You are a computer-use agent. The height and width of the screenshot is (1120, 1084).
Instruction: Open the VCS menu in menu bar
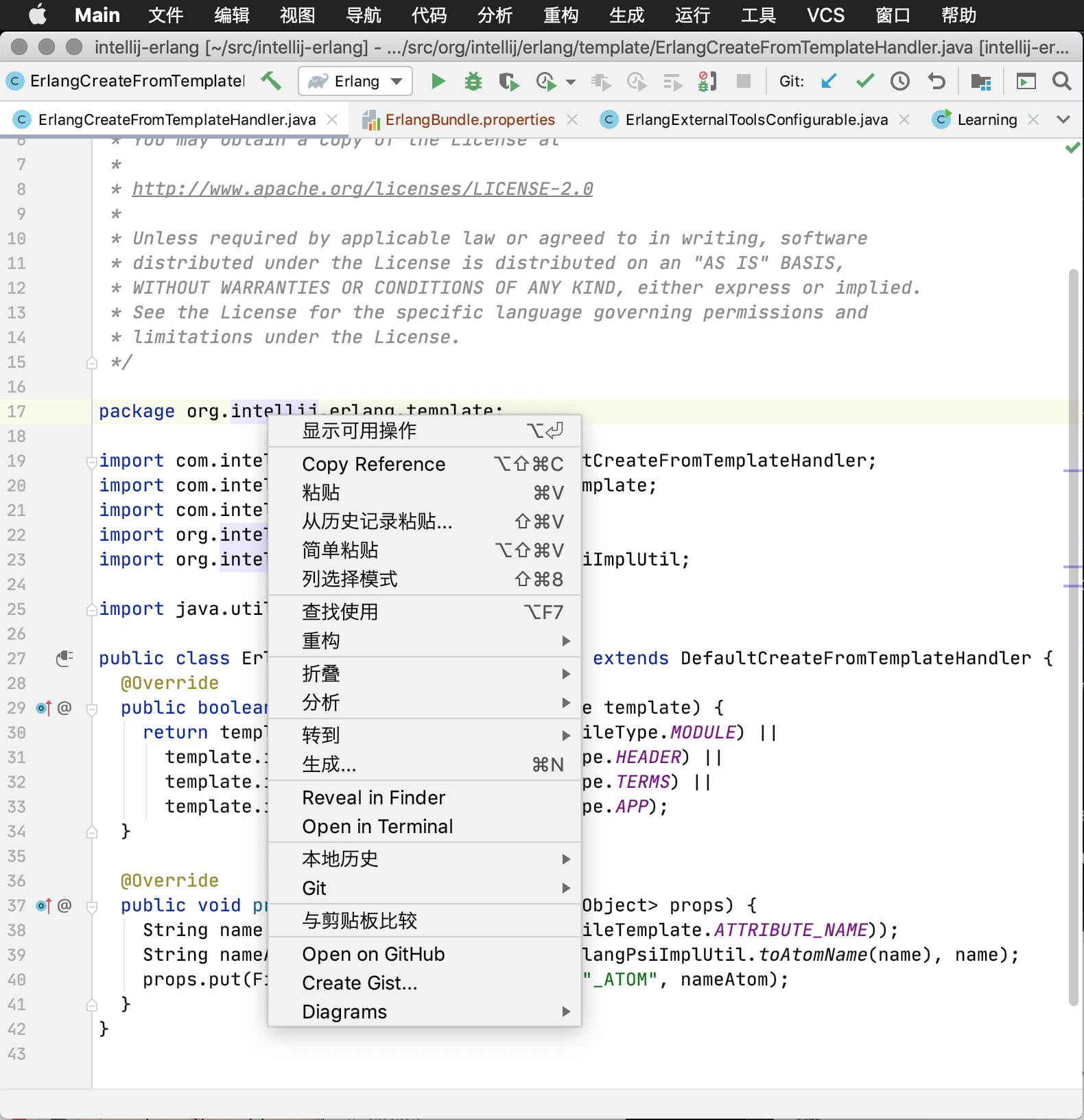point(825,15)
